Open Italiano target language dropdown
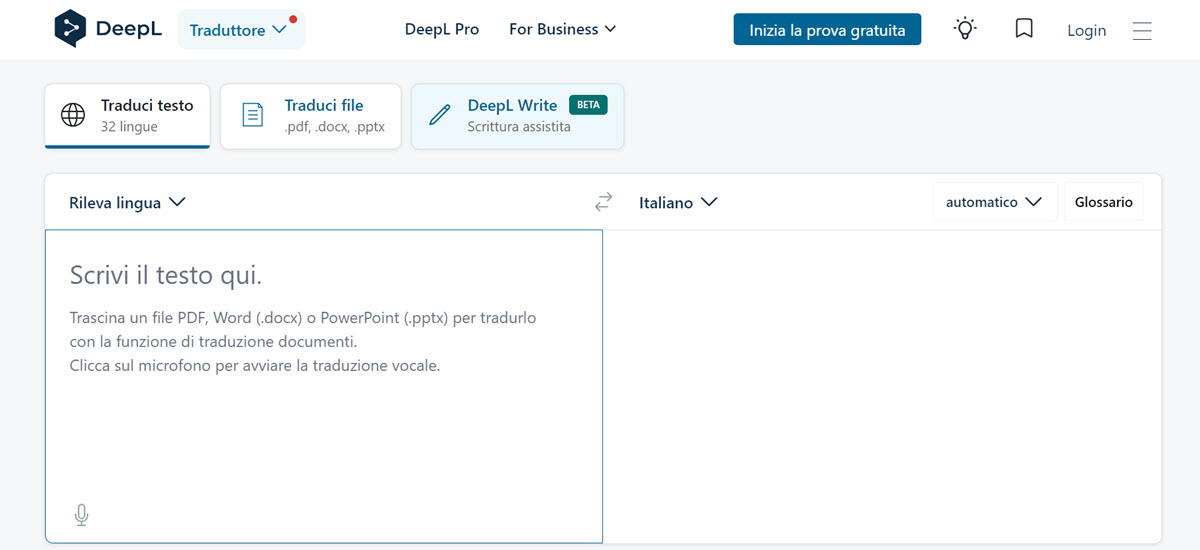 point(678,202)
